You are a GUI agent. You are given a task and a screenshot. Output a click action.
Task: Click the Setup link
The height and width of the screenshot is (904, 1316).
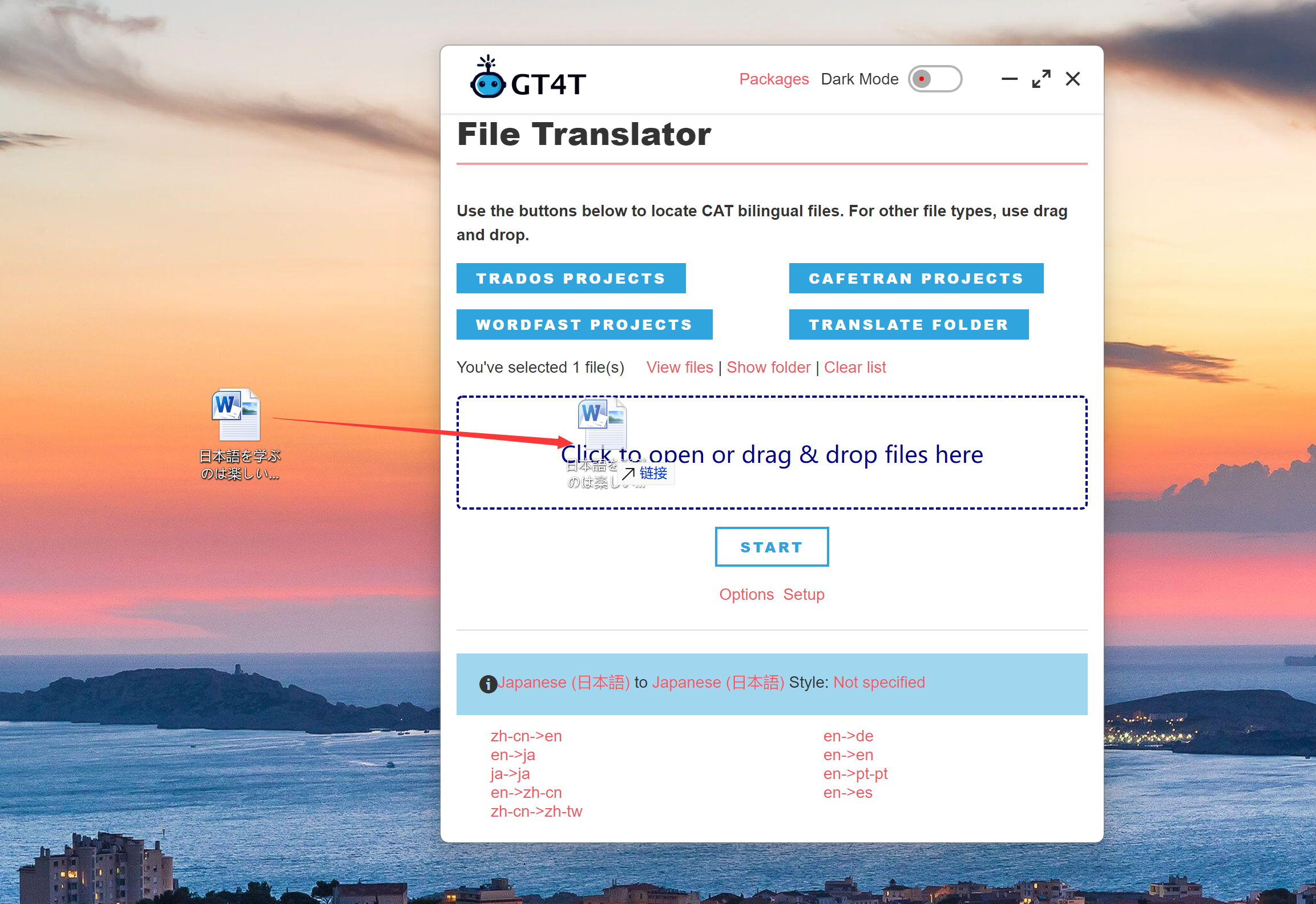click(806, 594)
